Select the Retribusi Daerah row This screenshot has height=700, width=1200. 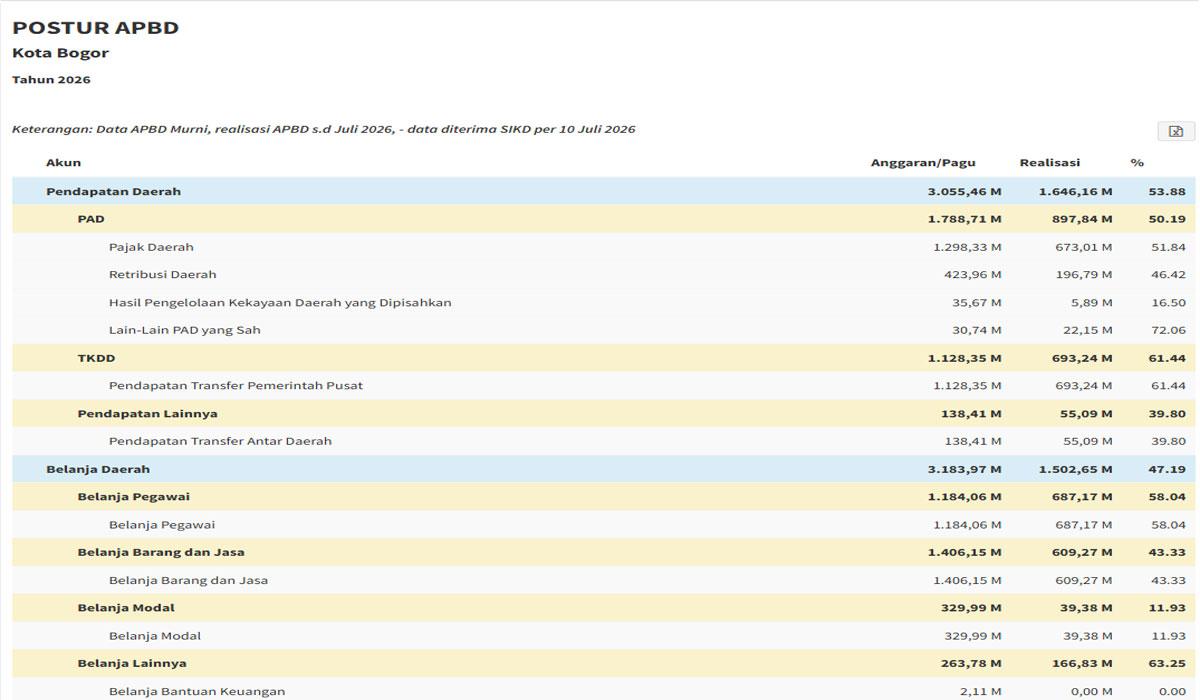(x=604, y=274)
